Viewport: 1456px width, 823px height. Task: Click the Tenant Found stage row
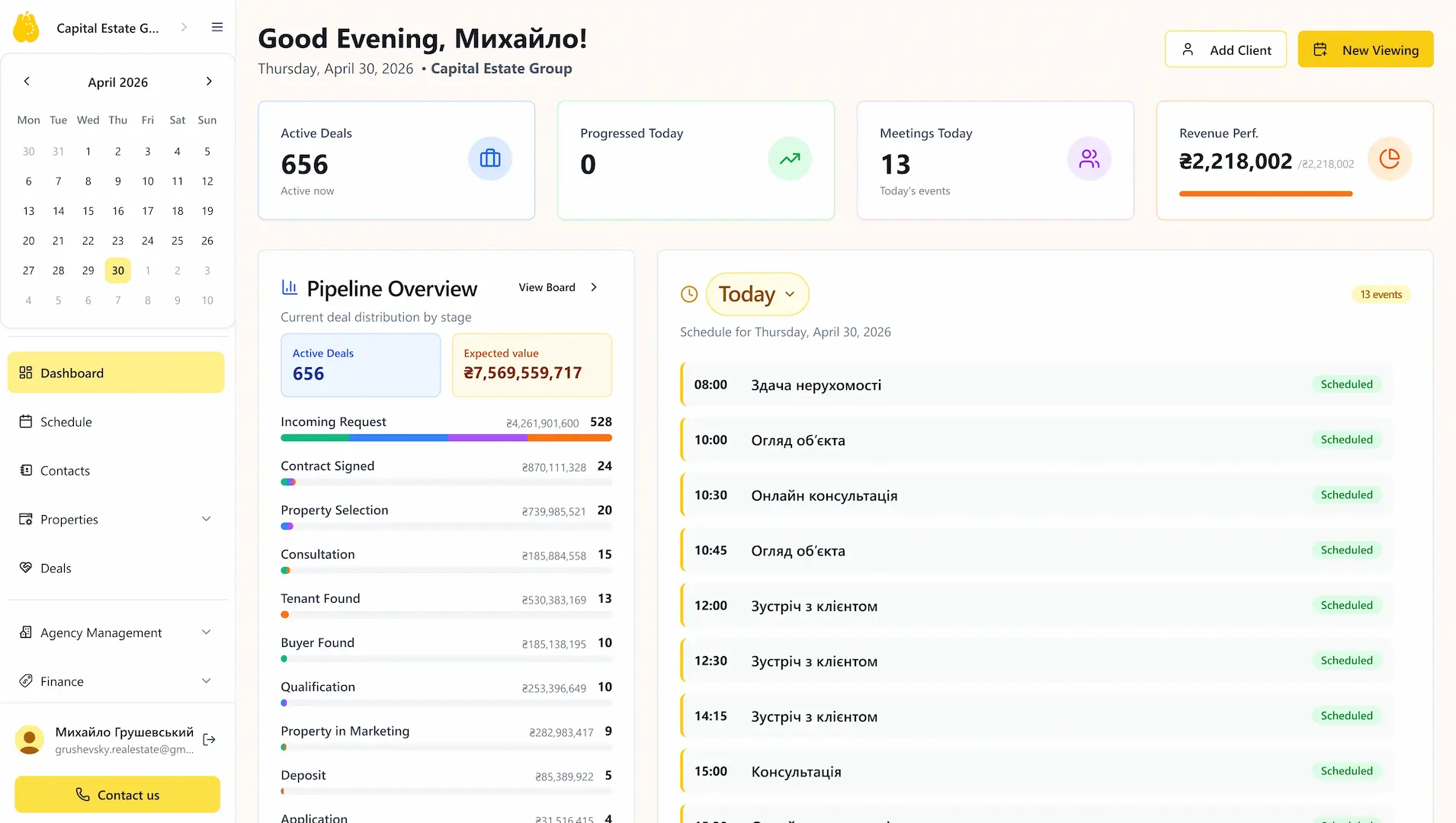tap(446, 605)
